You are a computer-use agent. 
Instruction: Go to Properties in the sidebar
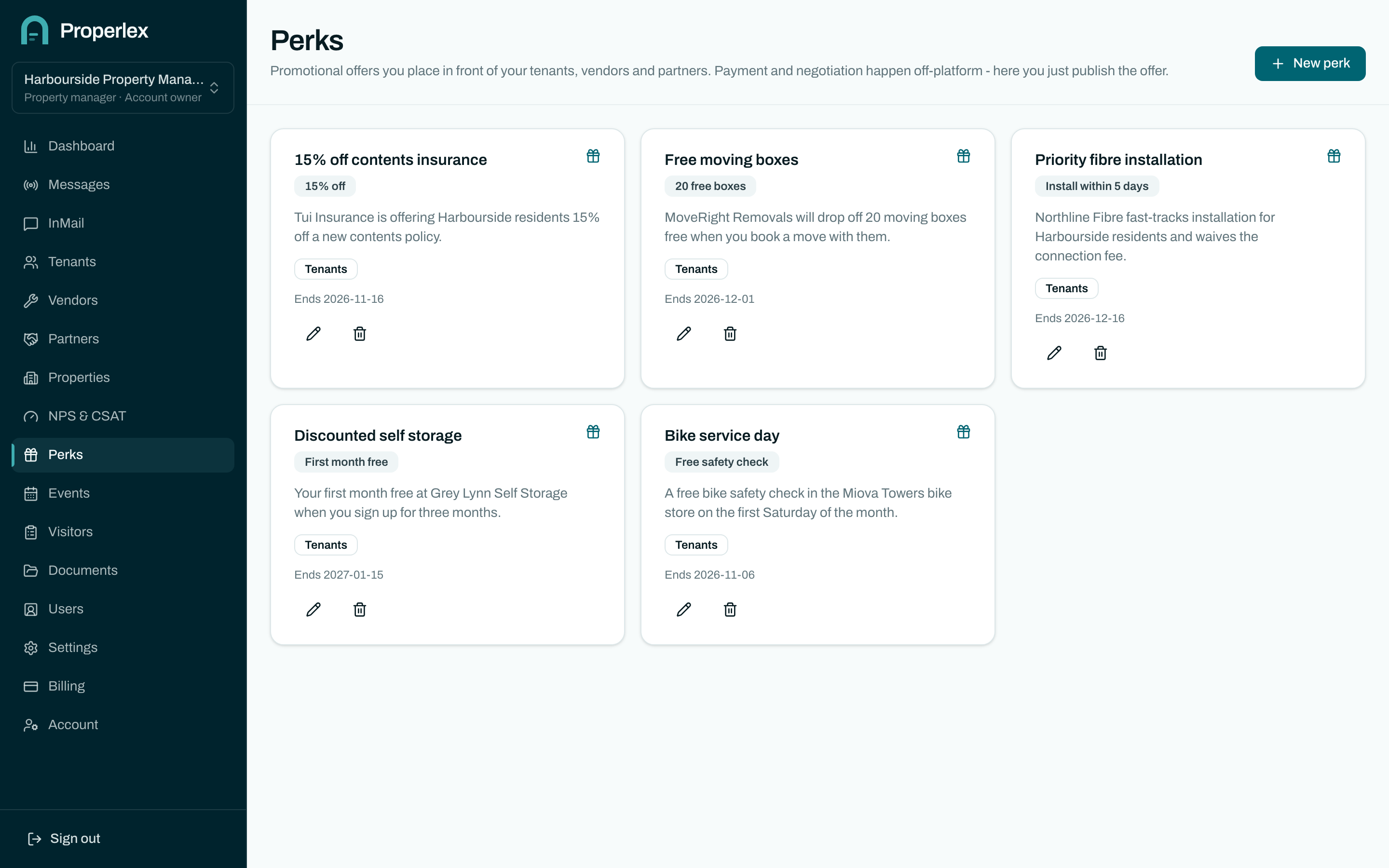pos(123,377)
